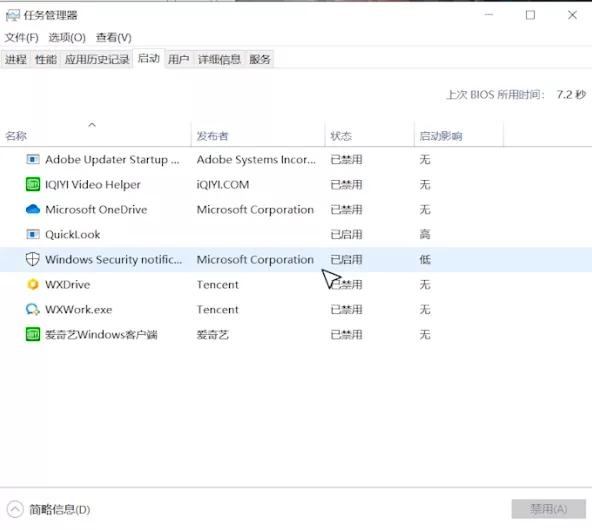Click publisher Microsoft Corporation in OneDrive row

[x=255, y=210]
